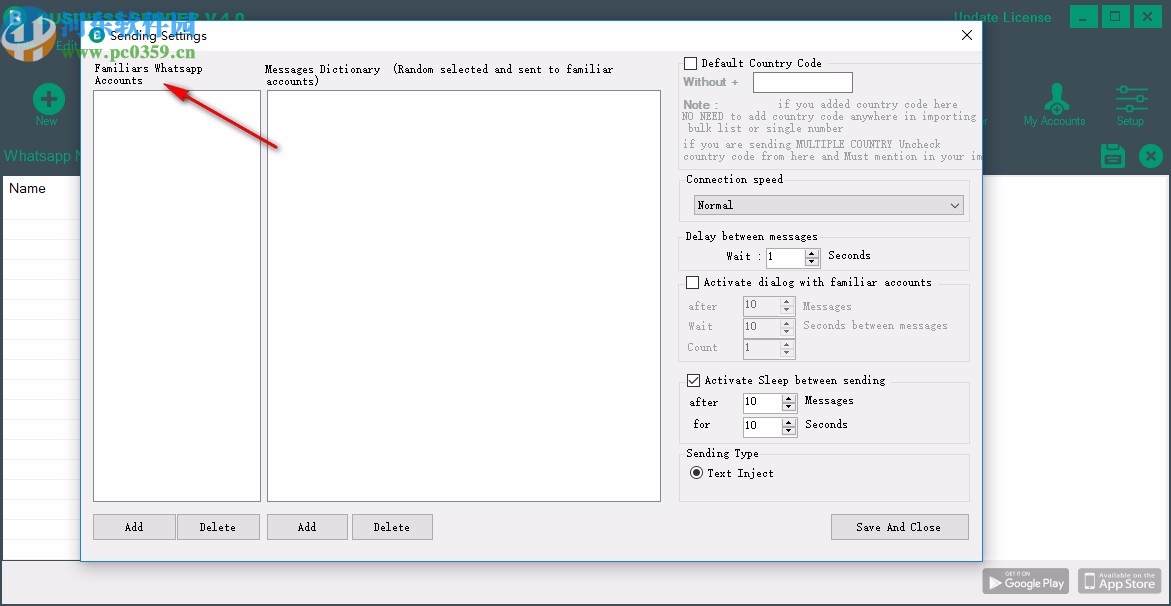Screen dimensions: 1171x606
Task: Increase Sleep after Messages value
Action: pyautogui.click(x=789, y=398)
